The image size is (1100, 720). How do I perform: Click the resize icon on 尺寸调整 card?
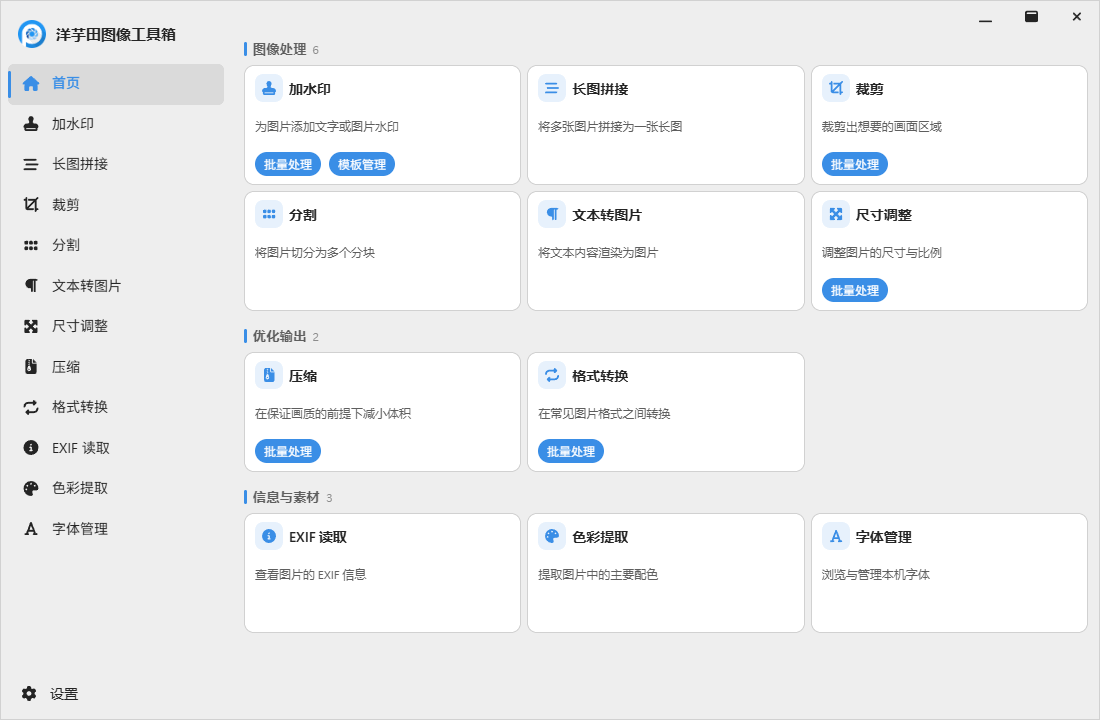pyautogui.click(x=836, y=214)
